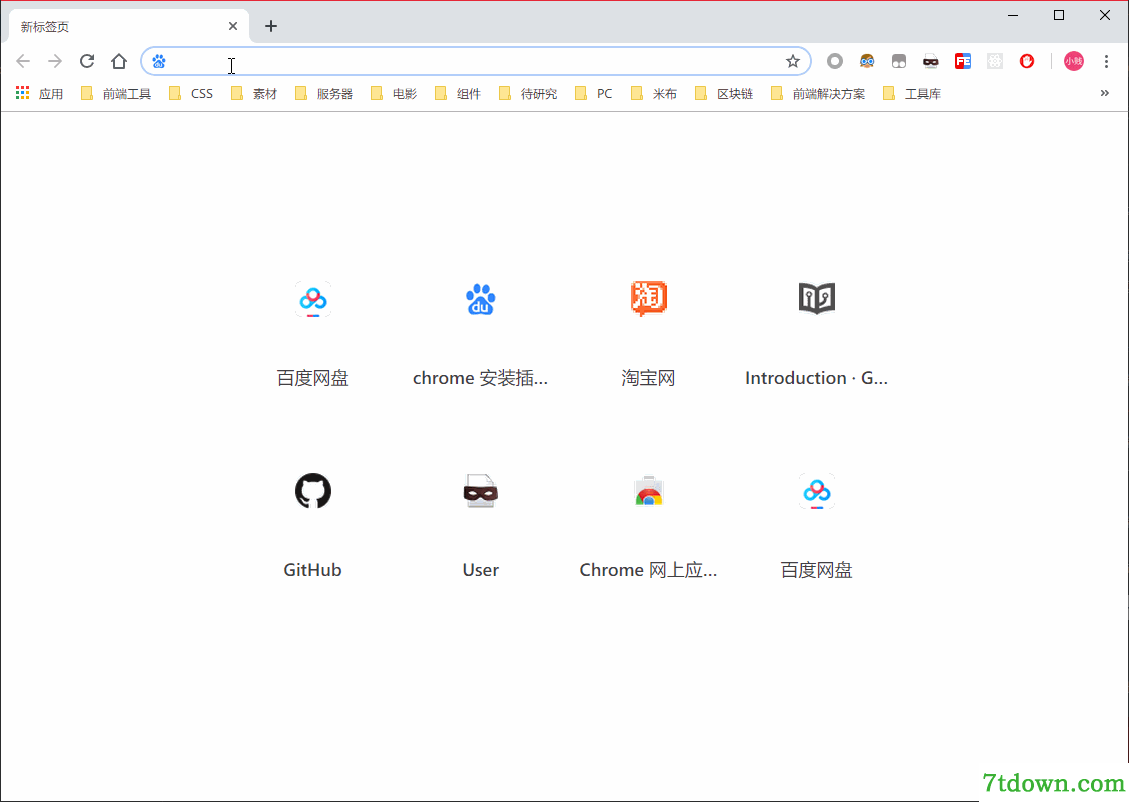Show hidden bookmarks with the double chevron
This screenshot has width=1129, height=802.
[1105, 93]
